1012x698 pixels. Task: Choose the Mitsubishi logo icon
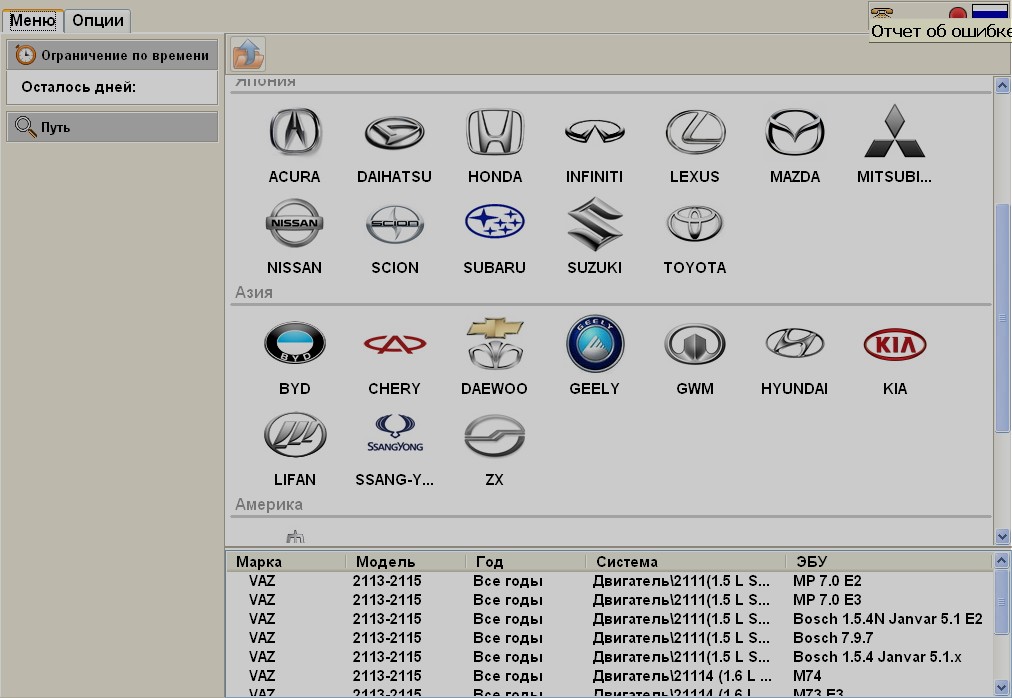894,133
